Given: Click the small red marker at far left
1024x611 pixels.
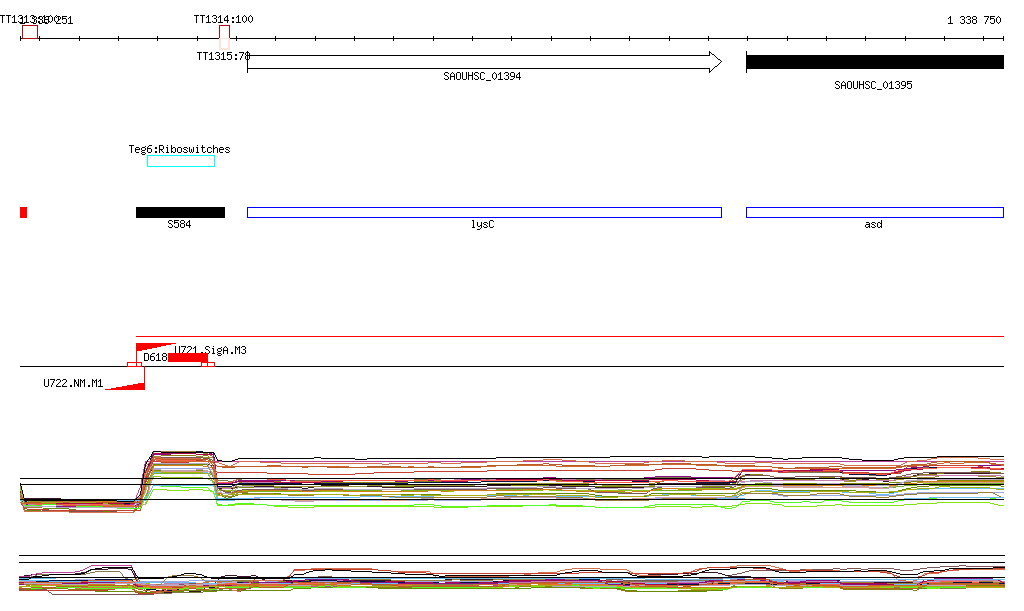Looking at the screenshot, I should tap(23, 212).
